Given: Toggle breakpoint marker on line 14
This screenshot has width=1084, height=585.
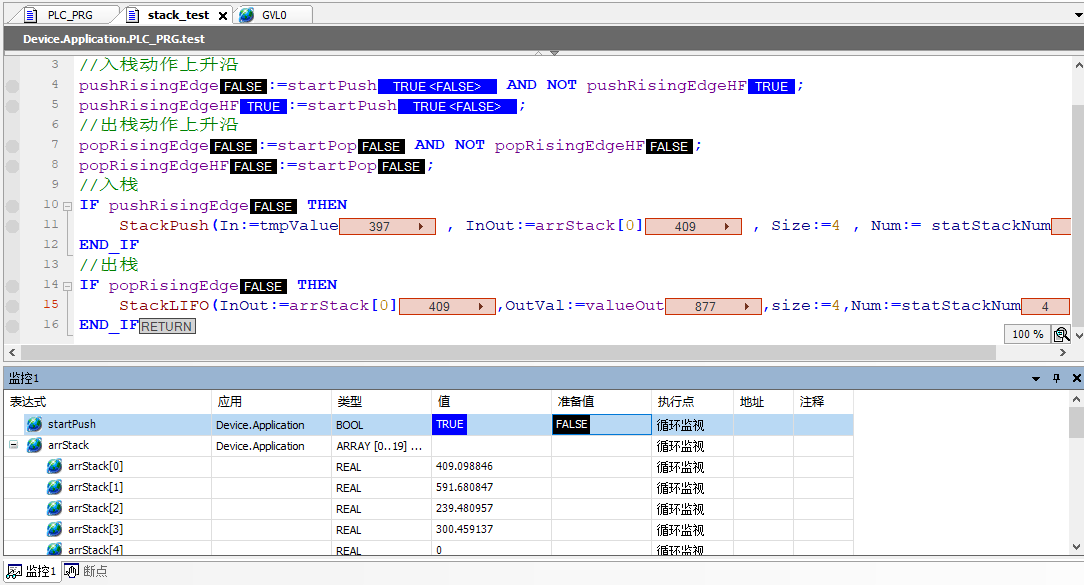Looking at the screenshot, I should point(12,286).
